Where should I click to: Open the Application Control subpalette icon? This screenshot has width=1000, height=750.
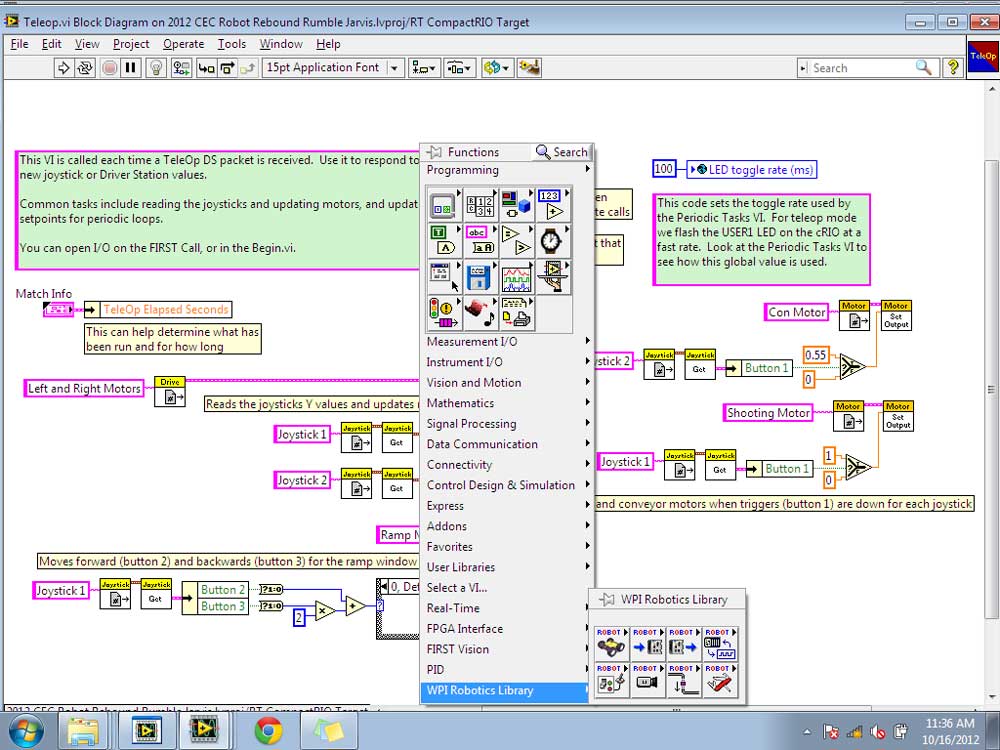point(553,277)
